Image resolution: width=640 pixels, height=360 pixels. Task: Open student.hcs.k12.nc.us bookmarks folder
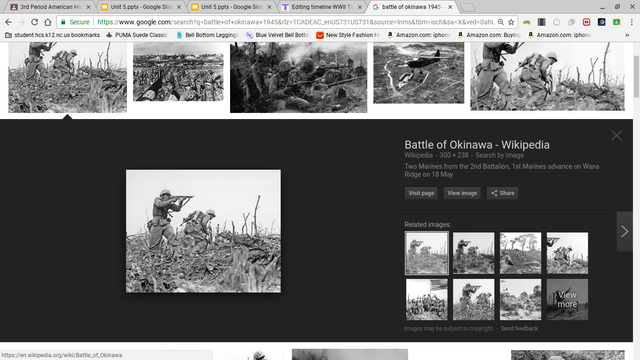point(52,35)
